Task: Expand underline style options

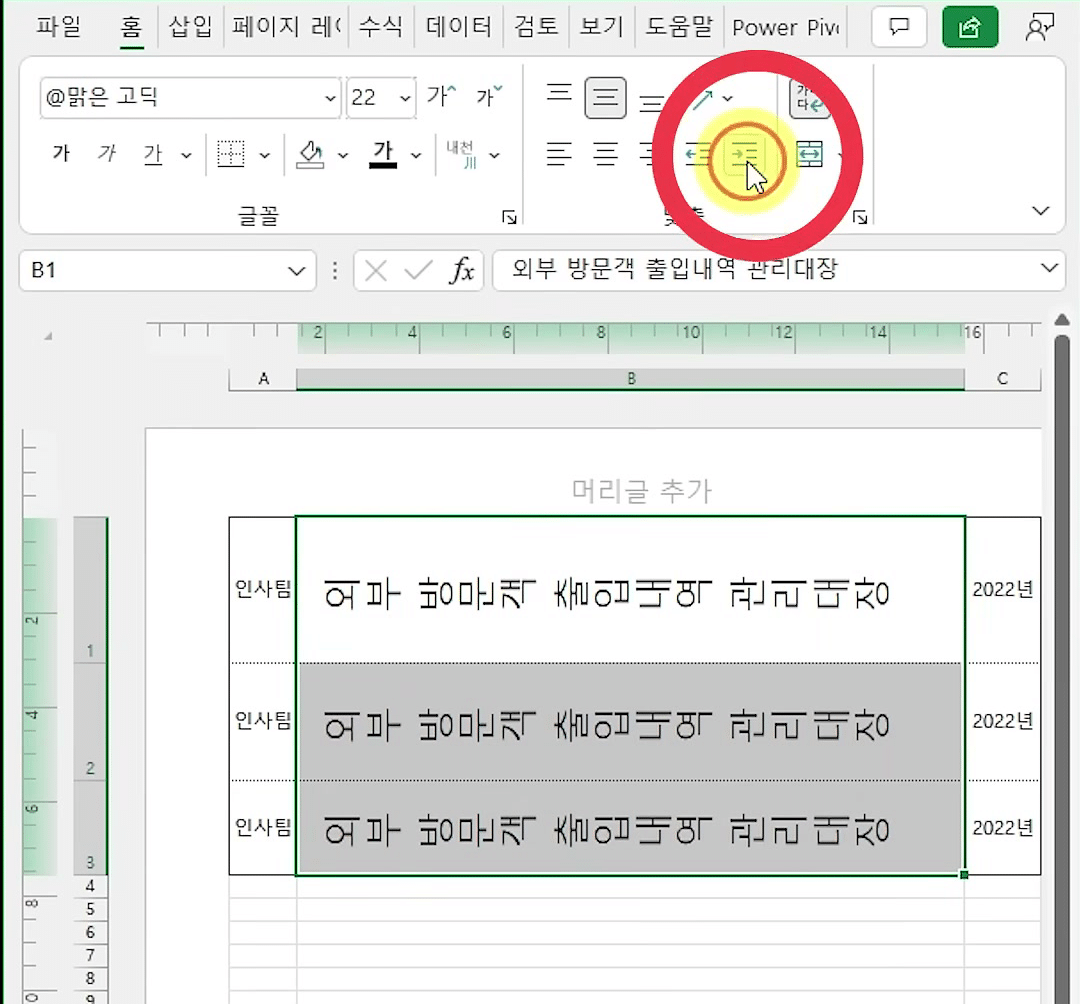Action: (x=186, y=156)
